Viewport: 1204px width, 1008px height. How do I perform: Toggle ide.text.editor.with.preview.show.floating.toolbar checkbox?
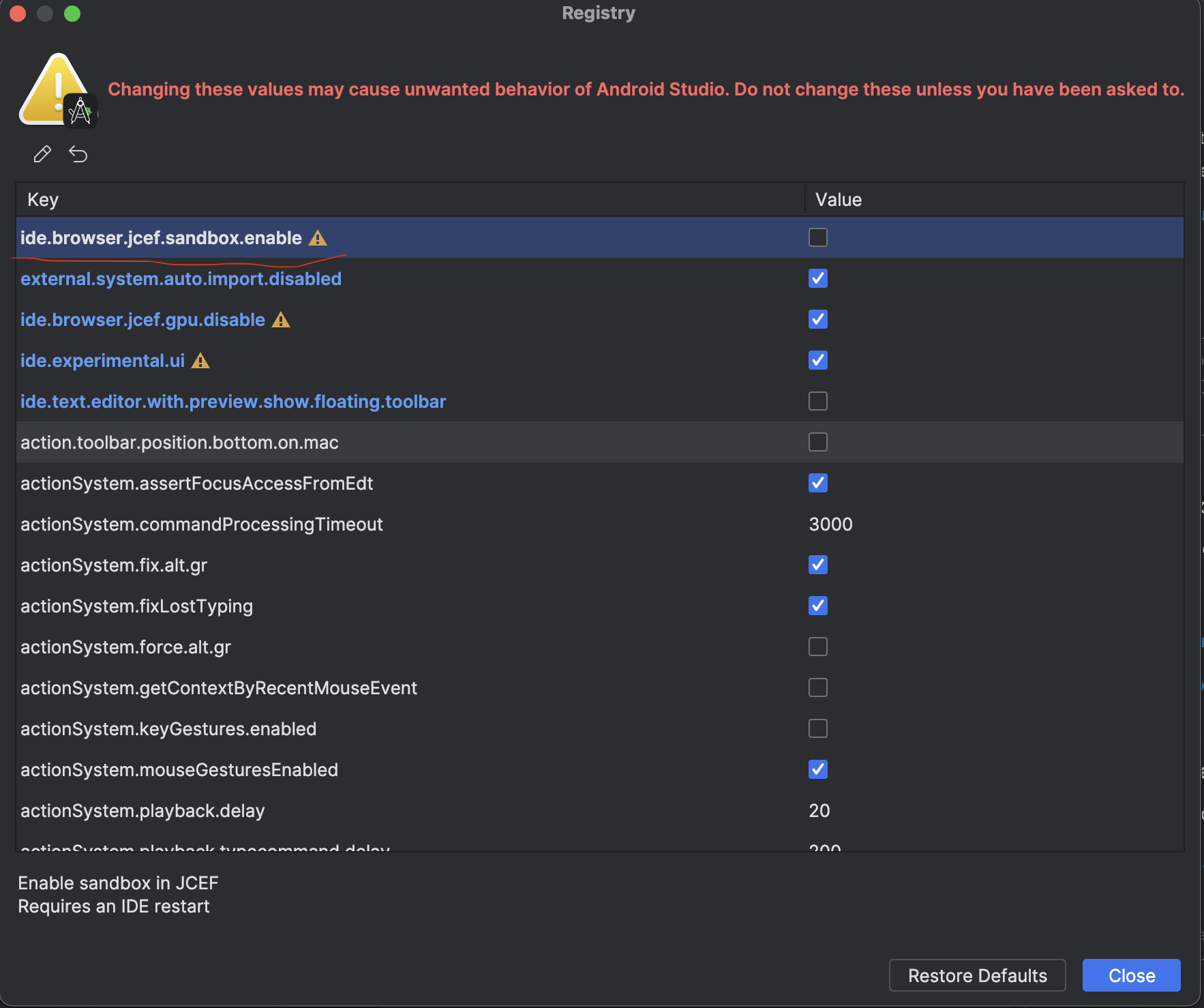(817, 401)
